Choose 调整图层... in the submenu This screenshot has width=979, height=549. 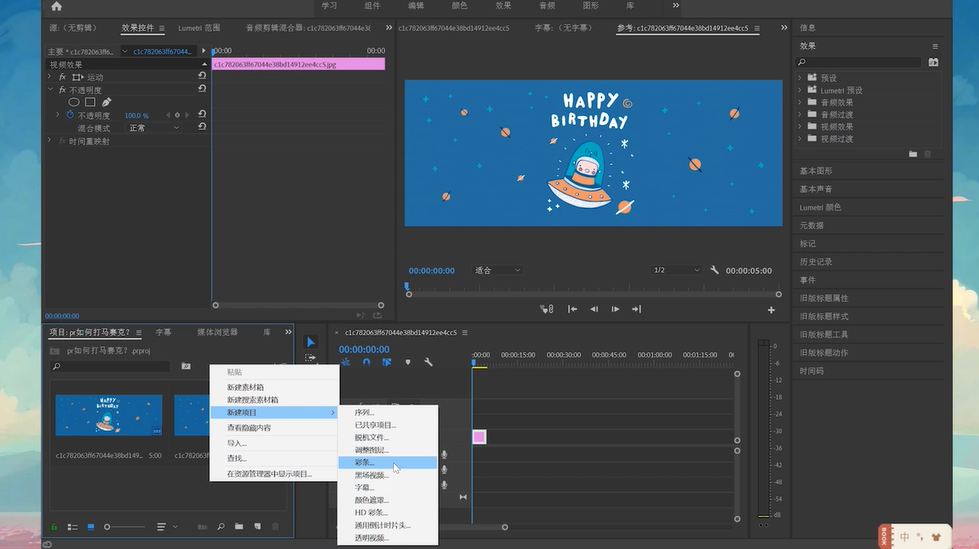tap(387, 450)
